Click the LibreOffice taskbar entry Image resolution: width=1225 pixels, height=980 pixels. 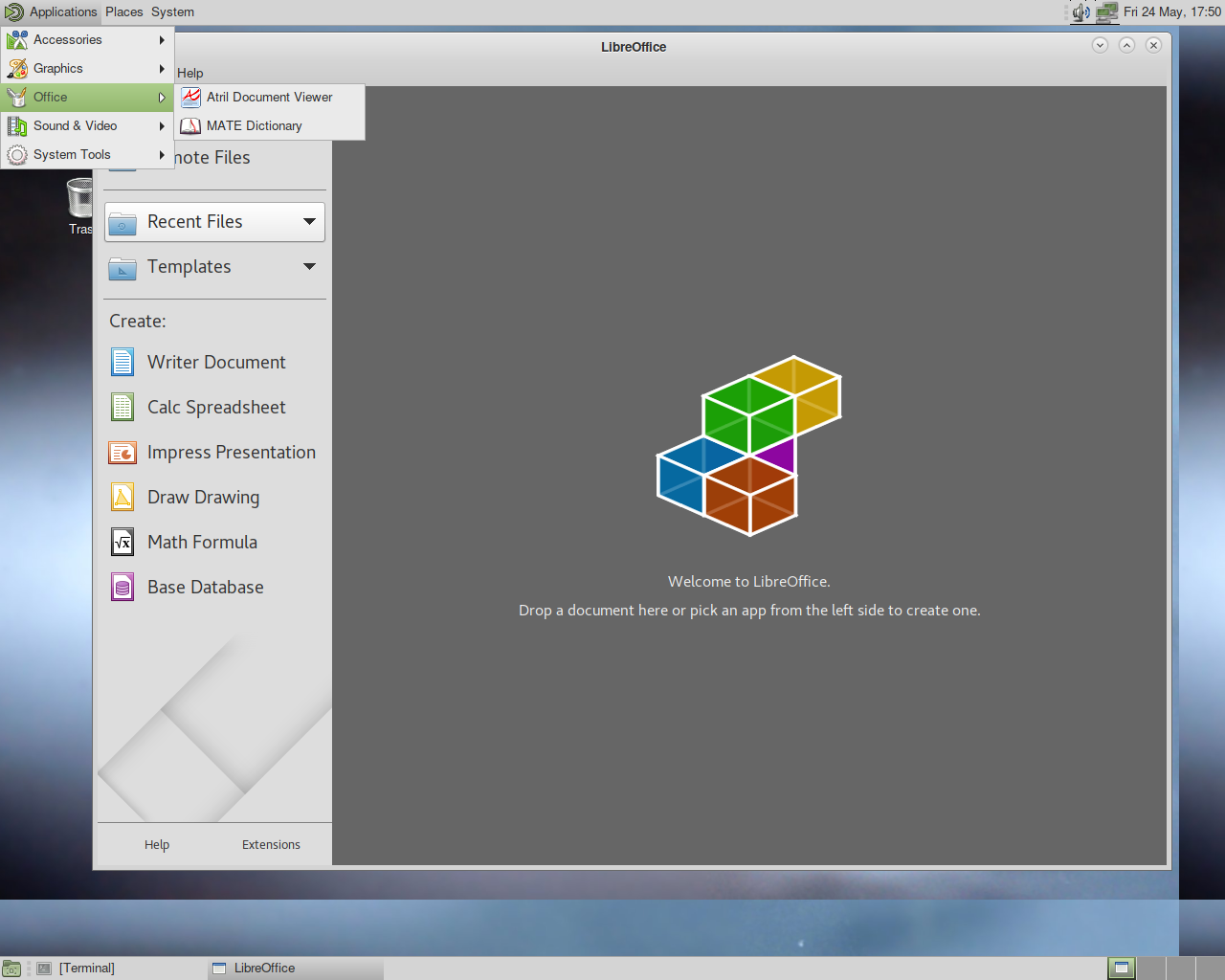click(296, 969)
